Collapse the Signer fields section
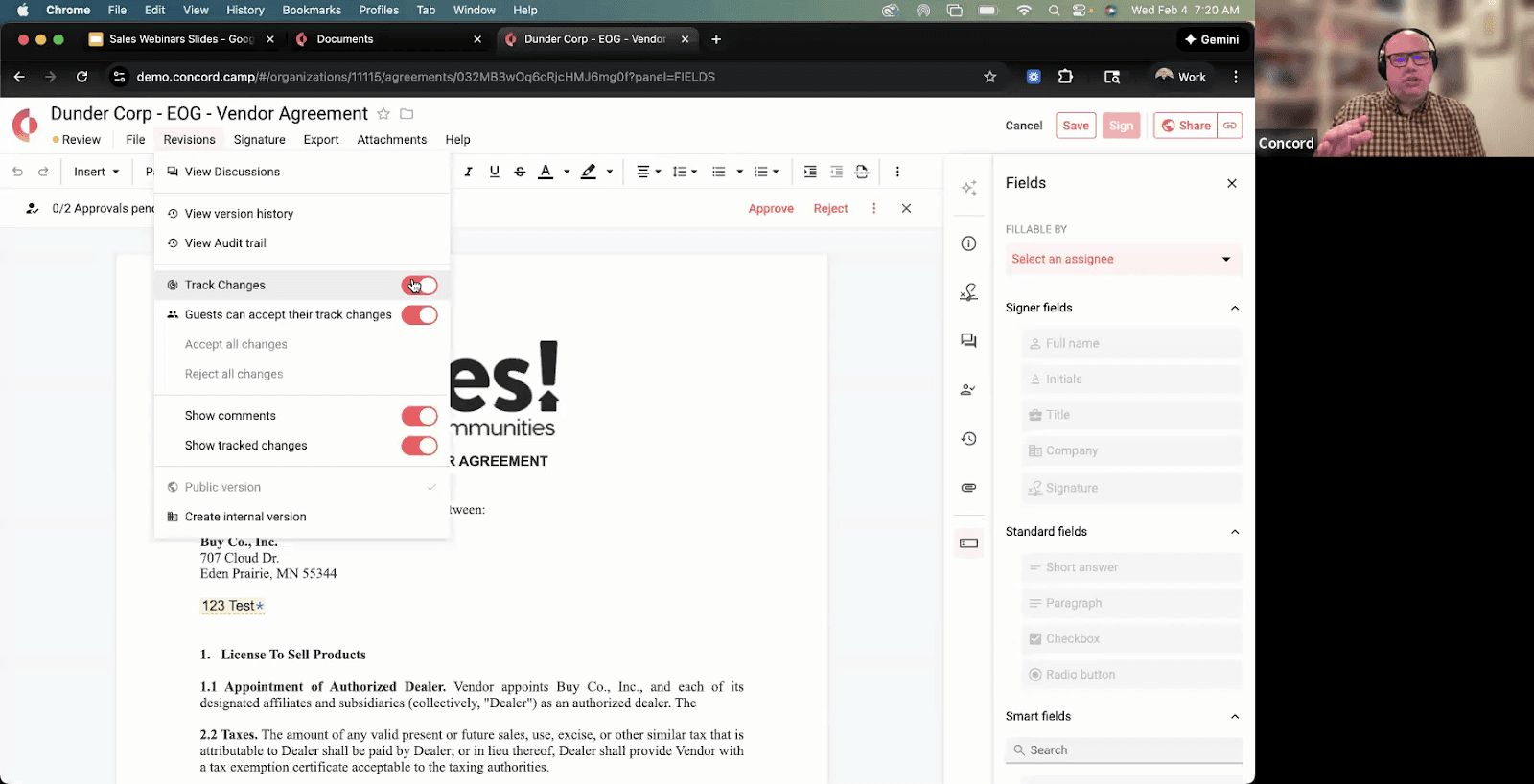Screen dimensions: 1534x784 [1235, 308]
